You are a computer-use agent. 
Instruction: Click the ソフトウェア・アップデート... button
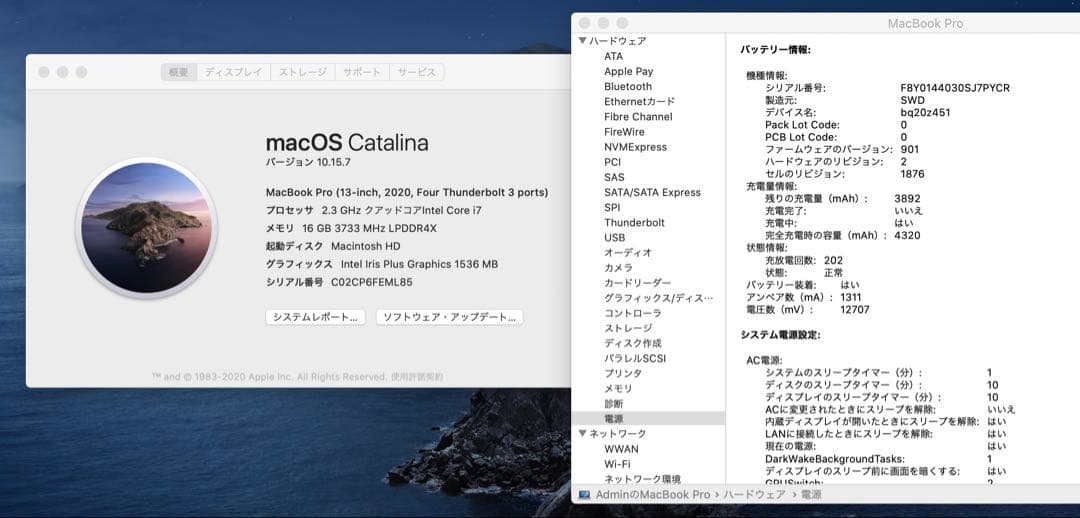[x=450, y=317]
